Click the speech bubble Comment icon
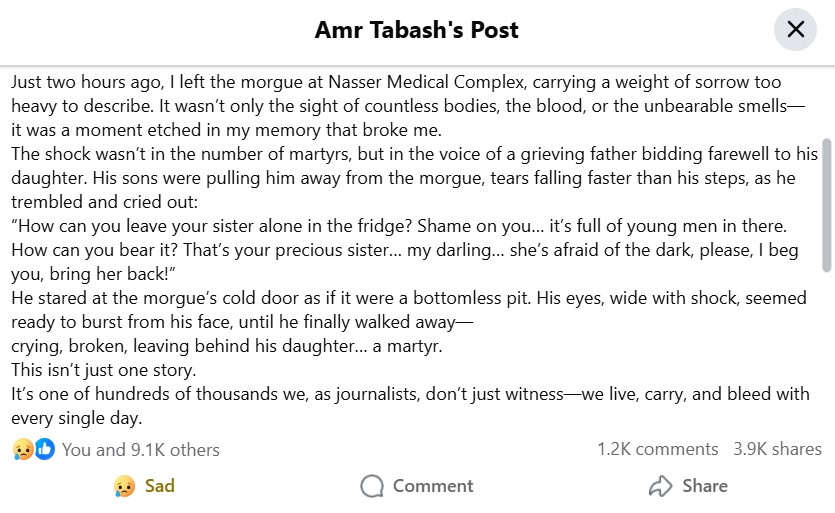 click(372, 486)
